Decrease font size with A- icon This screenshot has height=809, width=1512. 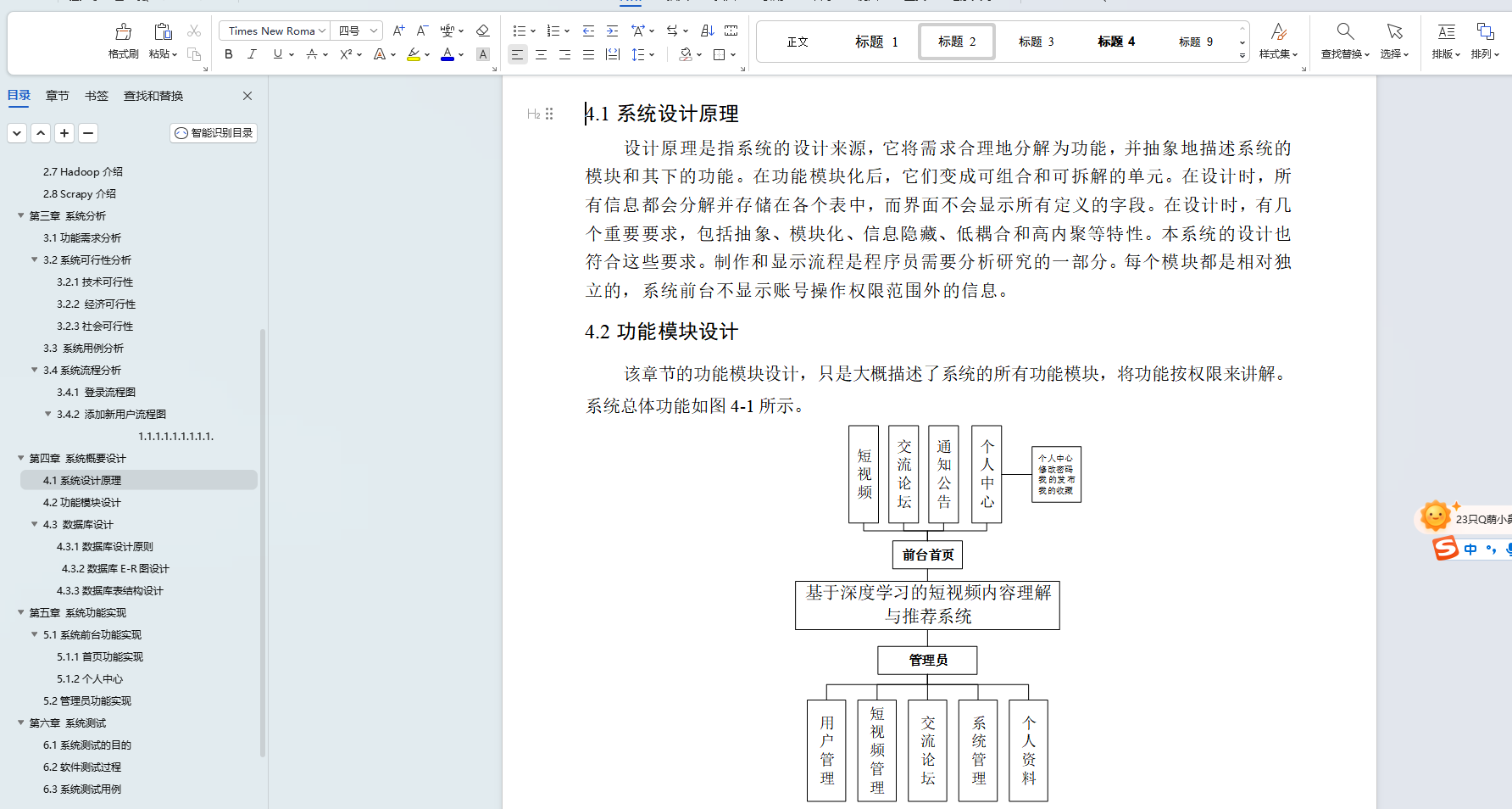point(422,31)
